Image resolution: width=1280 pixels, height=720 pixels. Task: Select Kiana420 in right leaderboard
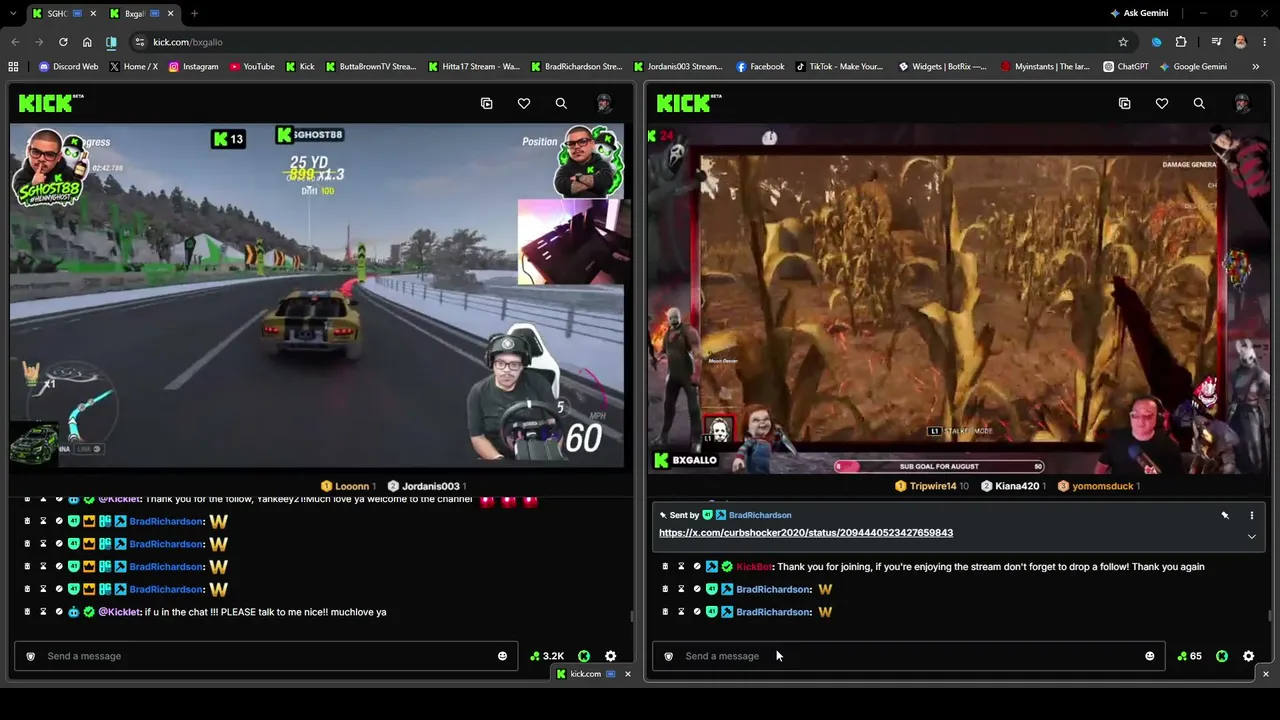[x=1014, y=486]
